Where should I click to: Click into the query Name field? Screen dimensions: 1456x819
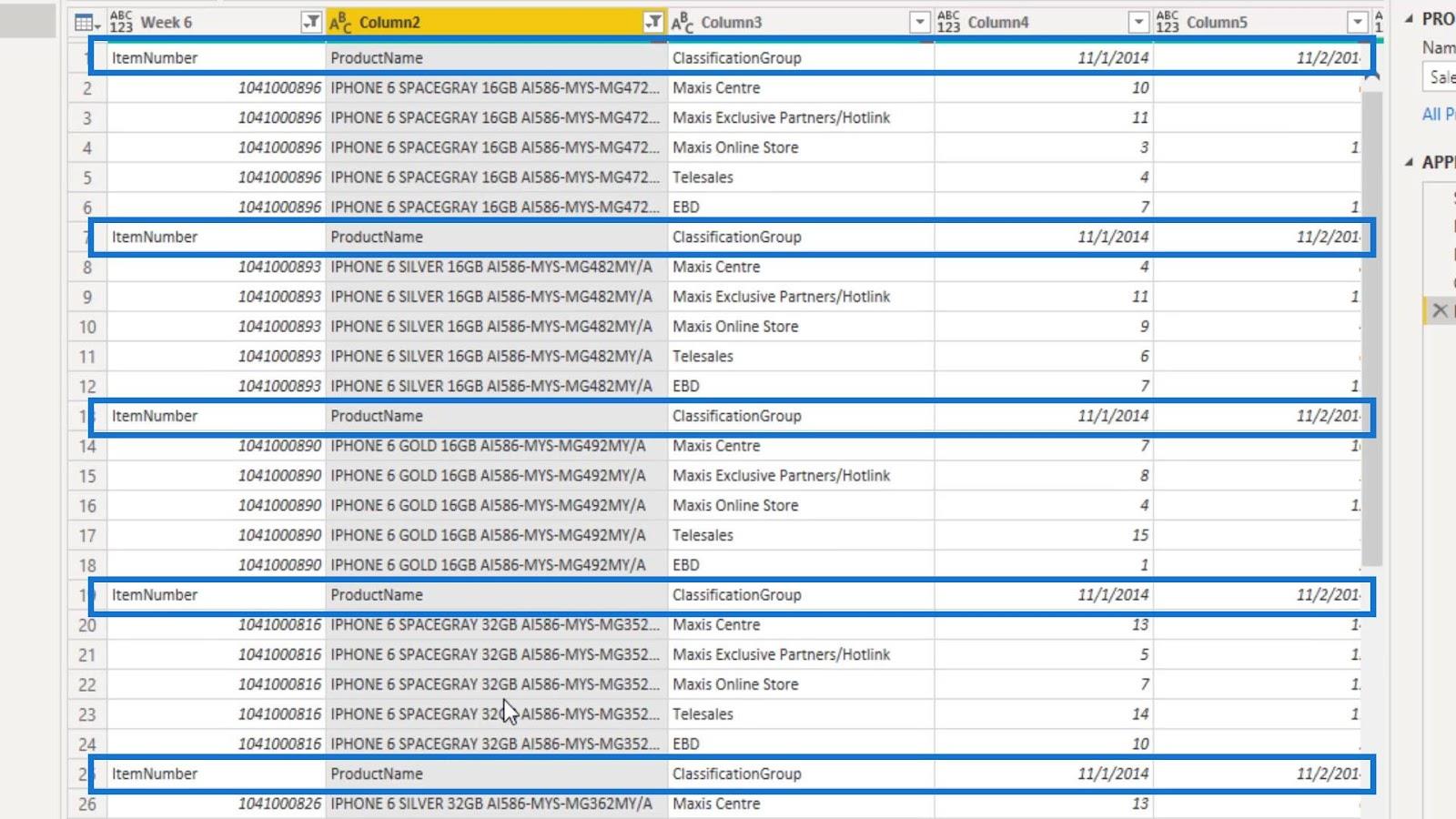pyautogui.click(x=1439, y=77)
